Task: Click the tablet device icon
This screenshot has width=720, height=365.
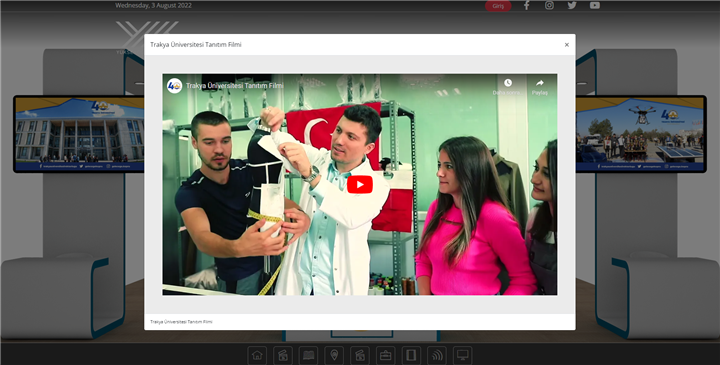Action: coord(411,355)
